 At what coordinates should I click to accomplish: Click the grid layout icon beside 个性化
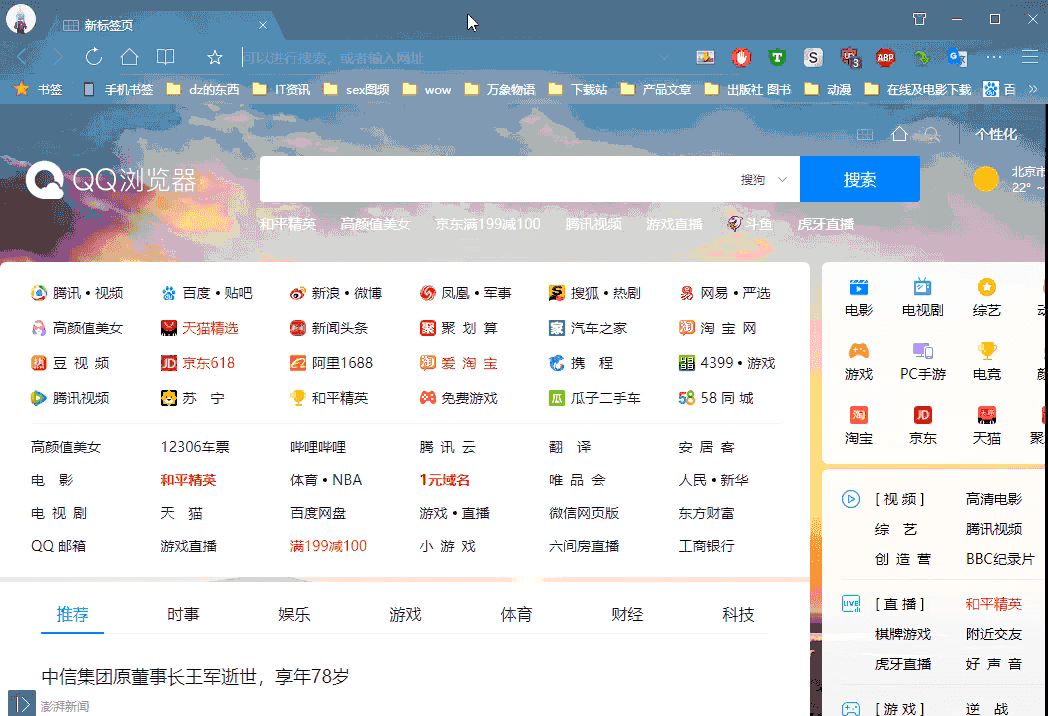(865, 134)
